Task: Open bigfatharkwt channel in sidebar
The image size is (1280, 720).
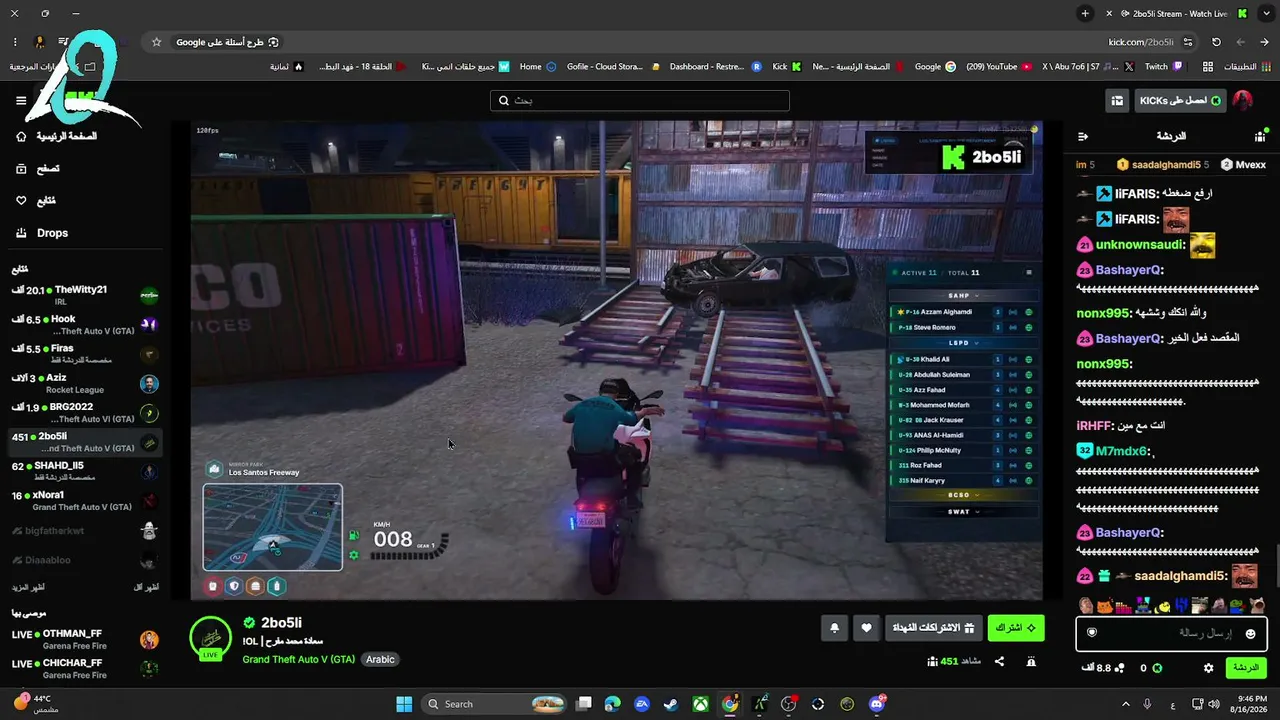Action: click(x=85, y=531)
